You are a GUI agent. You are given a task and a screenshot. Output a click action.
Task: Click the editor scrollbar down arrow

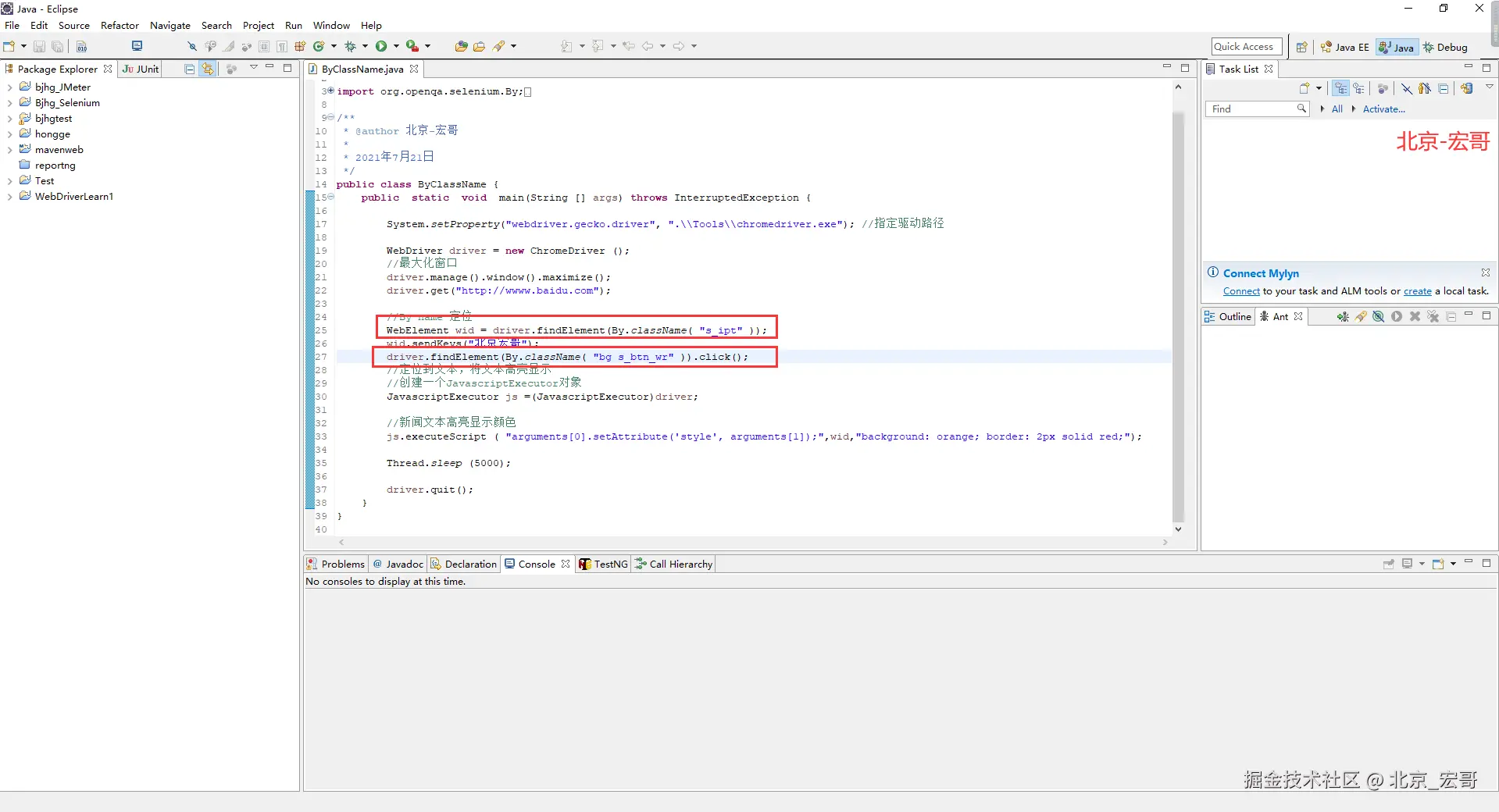pyautogui.click(x=1178, y=529)
